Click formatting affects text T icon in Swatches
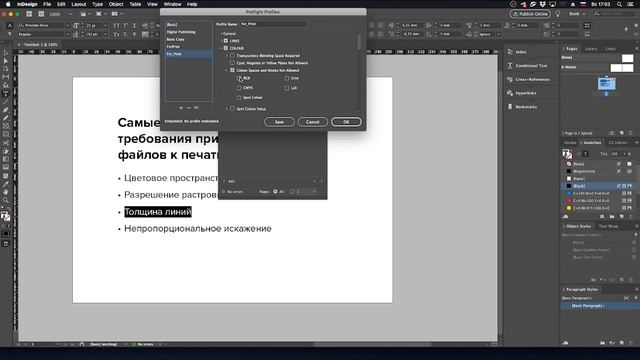Image resolution: width=640 pixels, height=360 pixels. (585, 154)
